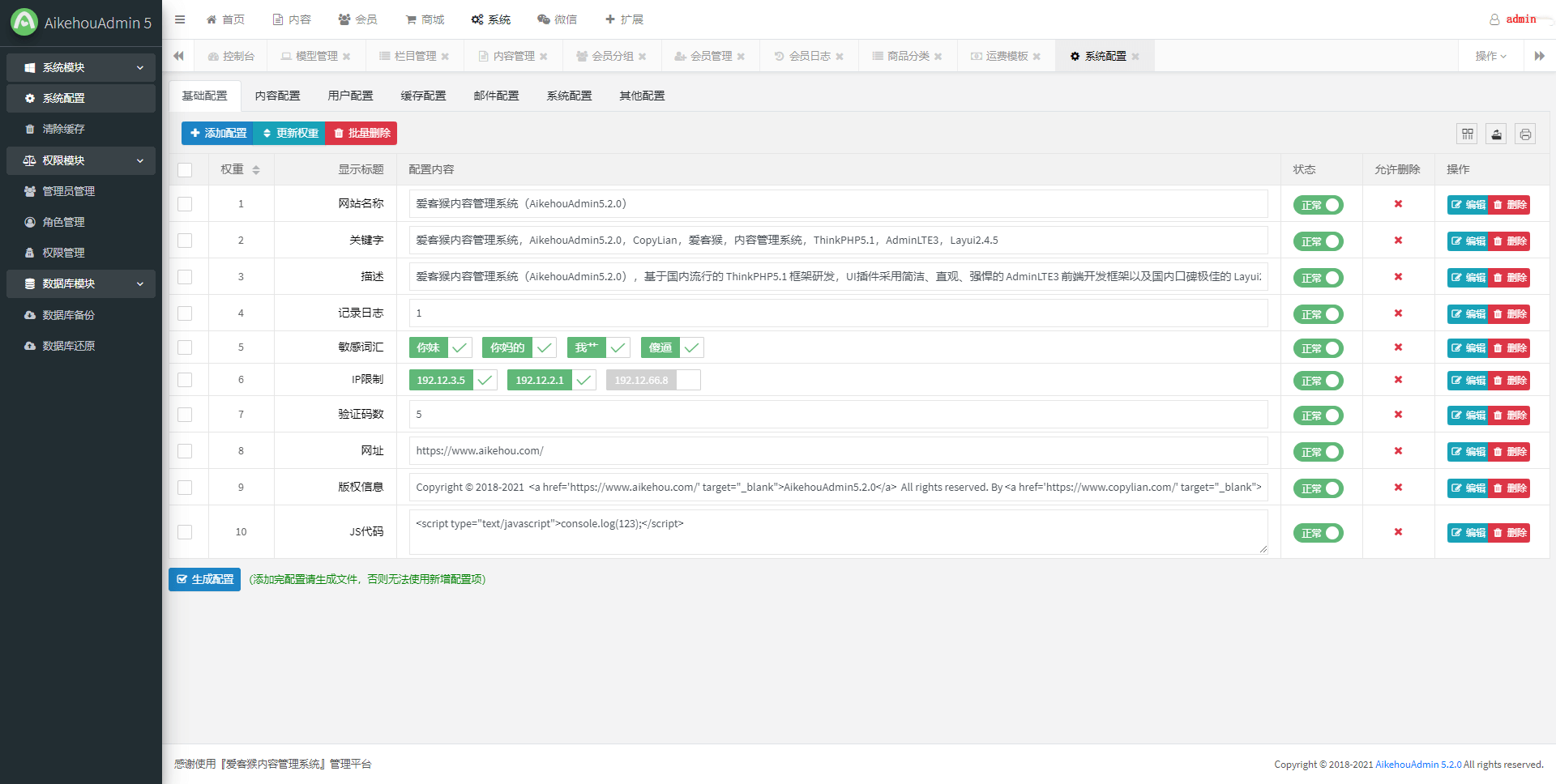1556x784 pixels.
Task: Close the 系统配置 tab
Action: pos(1135,57)
